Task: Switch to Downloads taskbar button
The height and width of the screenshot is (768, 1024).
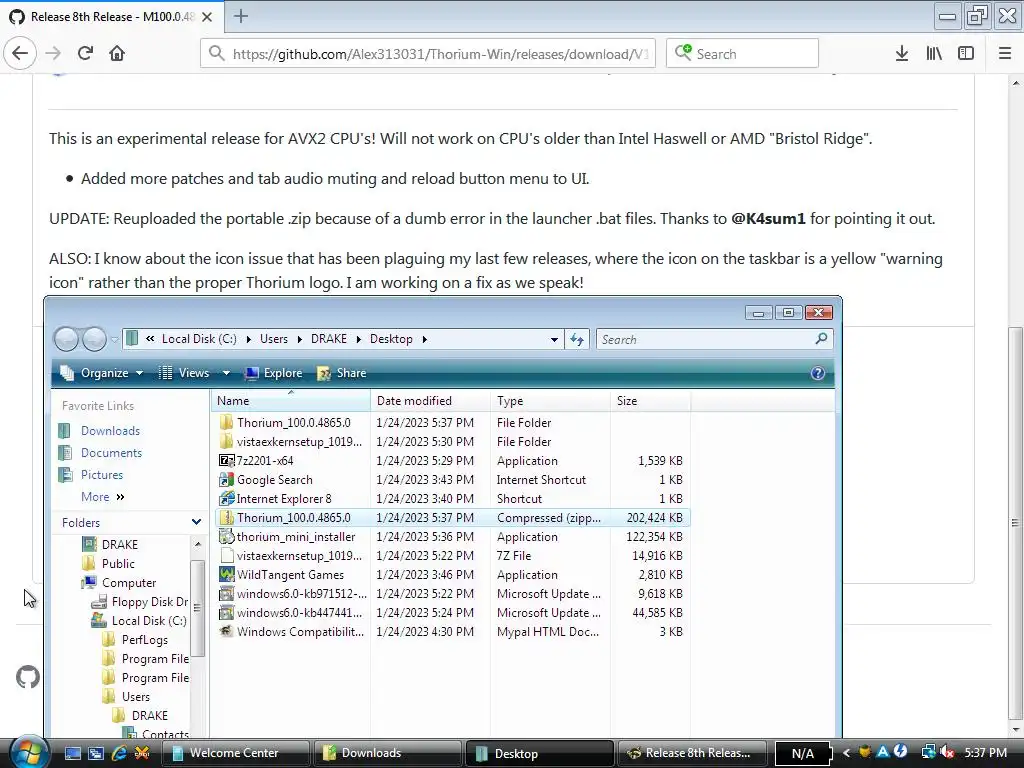Action: point(387,753)
